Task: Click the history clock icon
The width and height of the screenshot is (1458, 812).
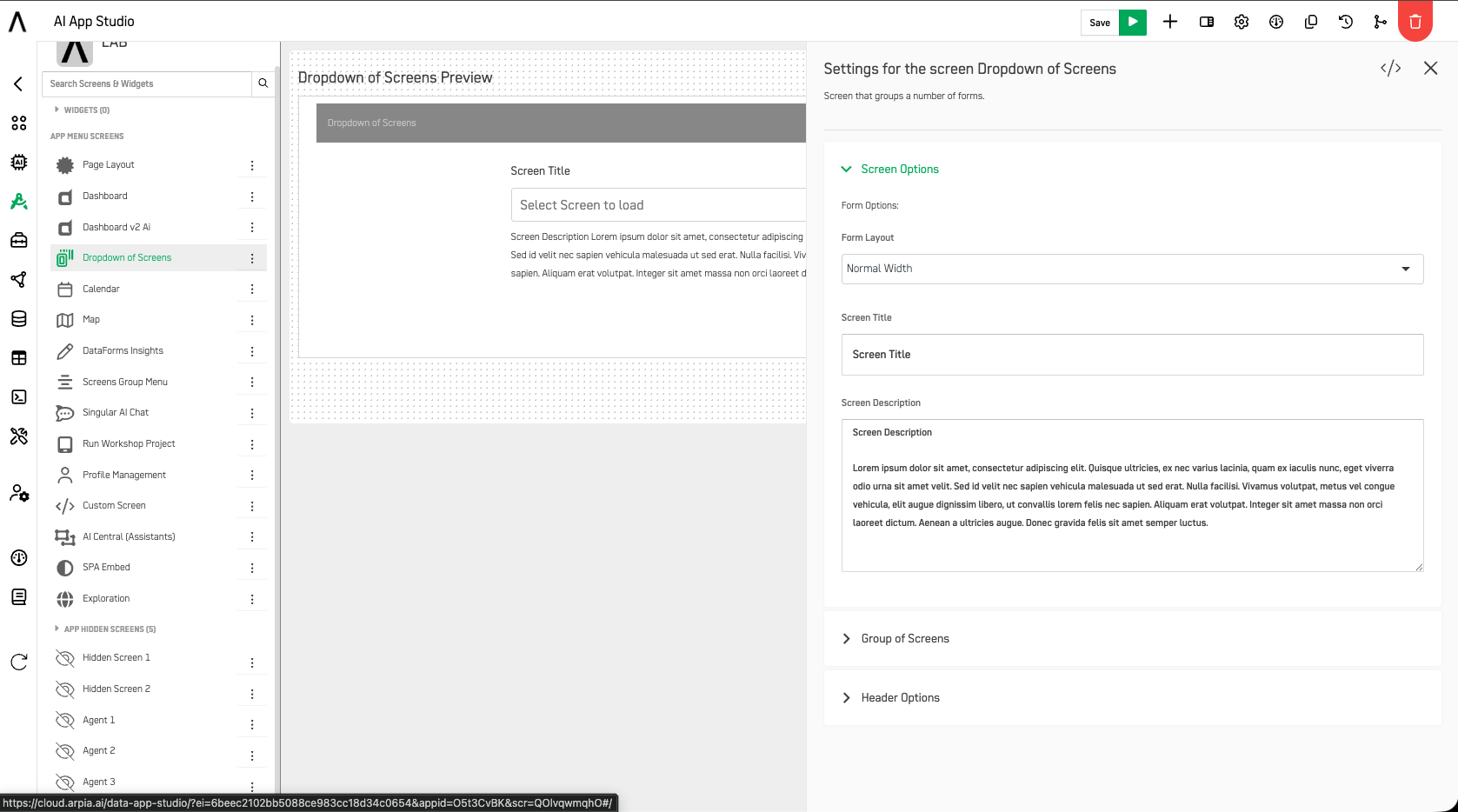Action: coord(1346,23)
